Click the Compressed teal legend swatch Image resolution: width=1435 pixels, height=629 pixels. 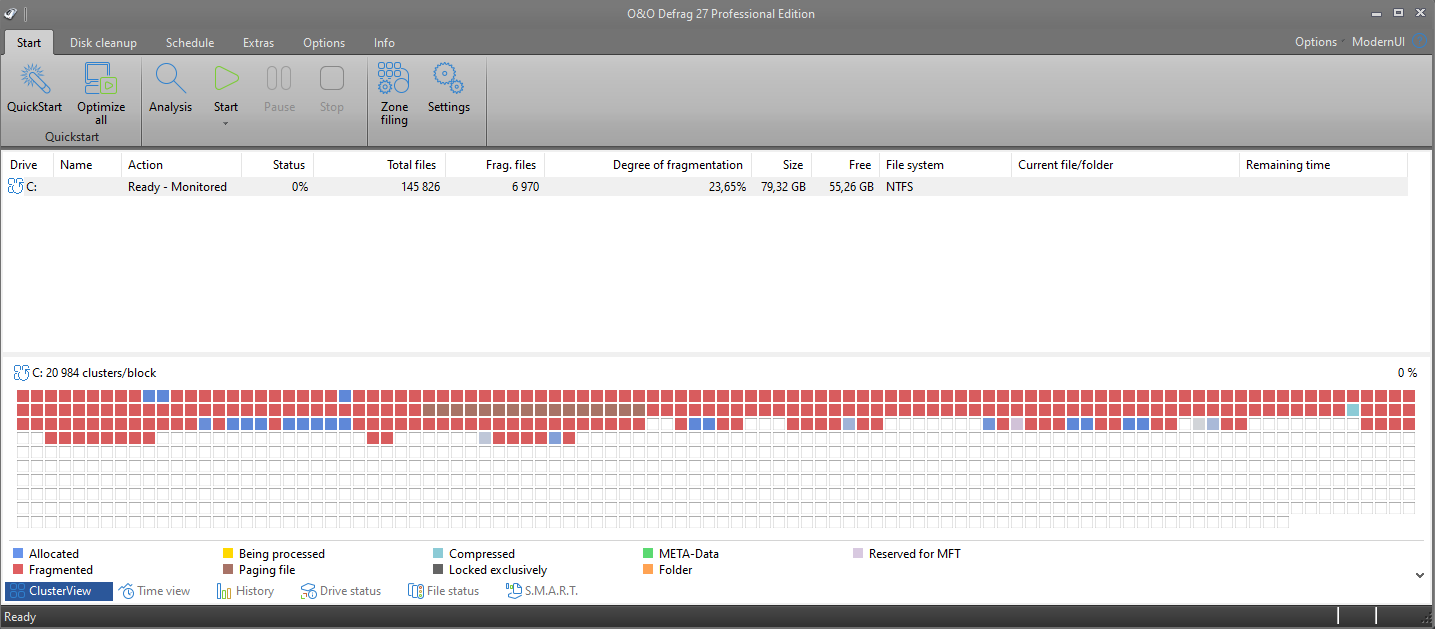point(438,553)
